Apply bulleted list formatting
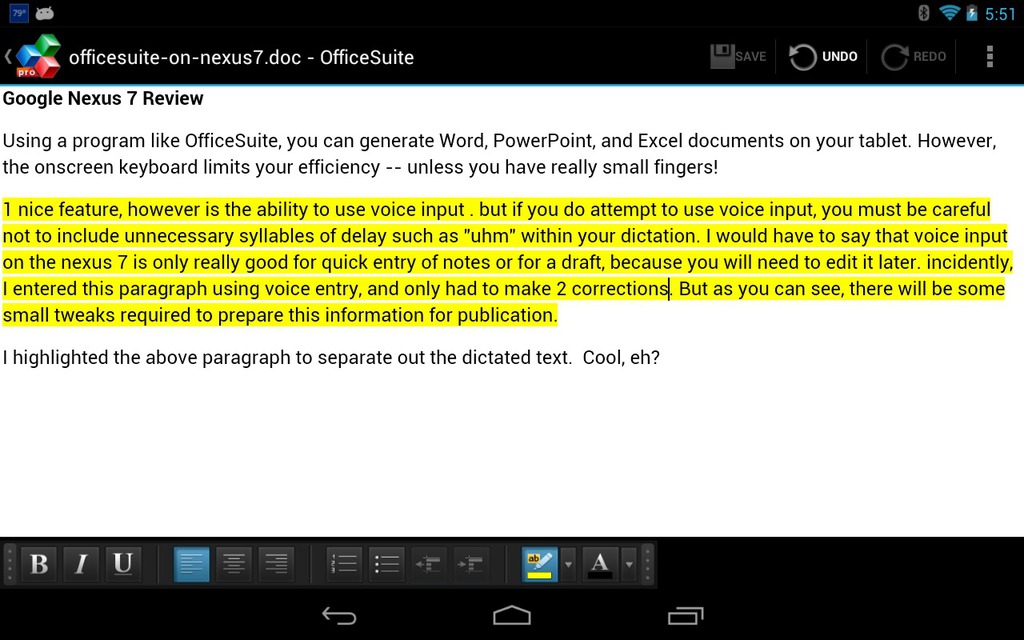 click(x=387, y=564)
